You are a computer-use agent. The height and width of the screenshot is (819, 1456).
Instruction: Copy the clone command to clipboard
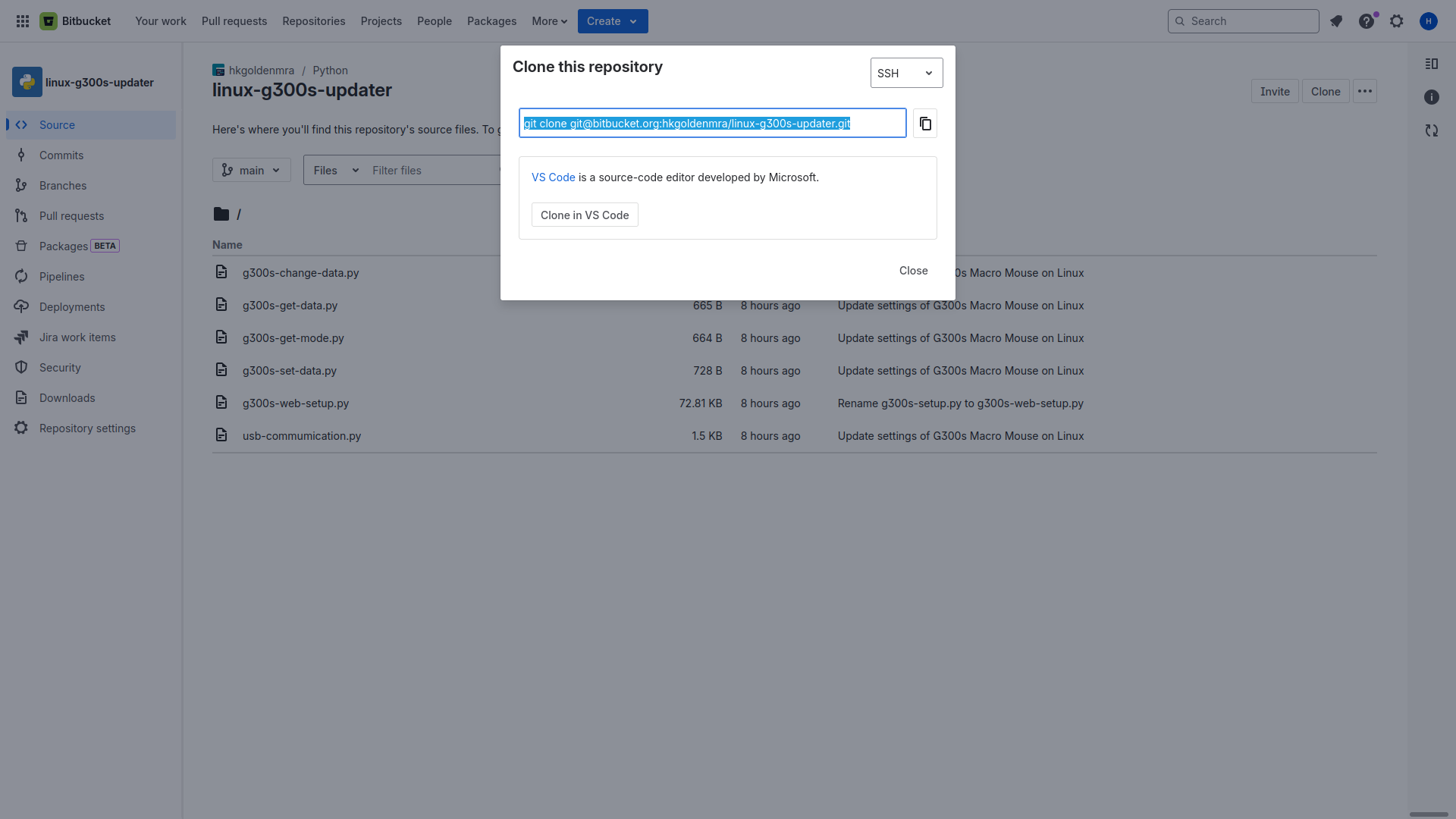click(925, 123)
